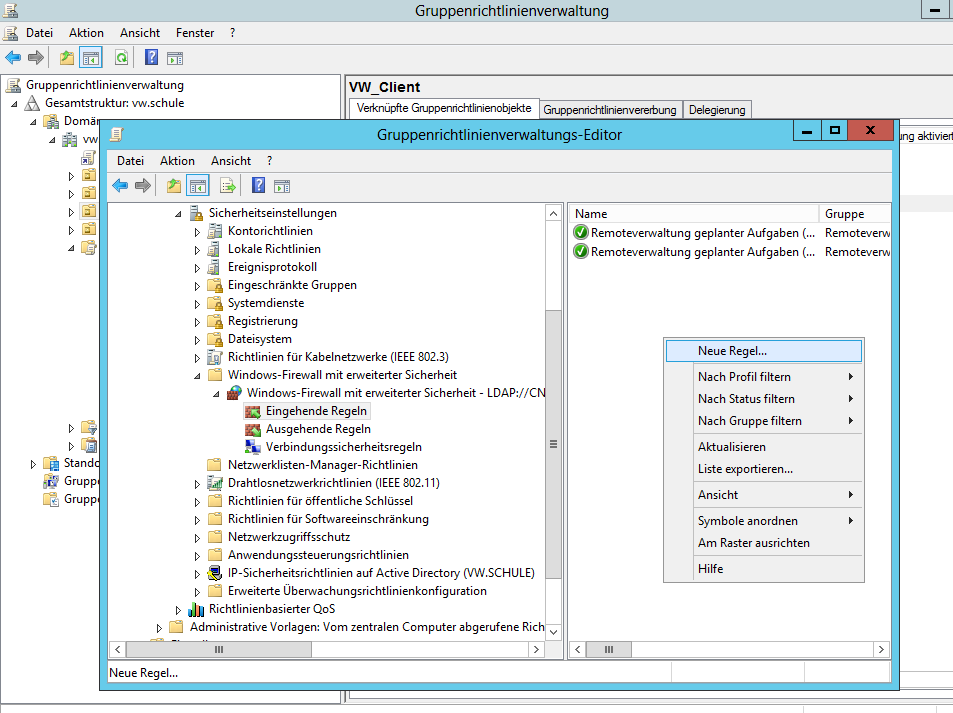Show the action pane icon in the editor toolbar
This screenshot has height=713, width=953.
(282, 185)
